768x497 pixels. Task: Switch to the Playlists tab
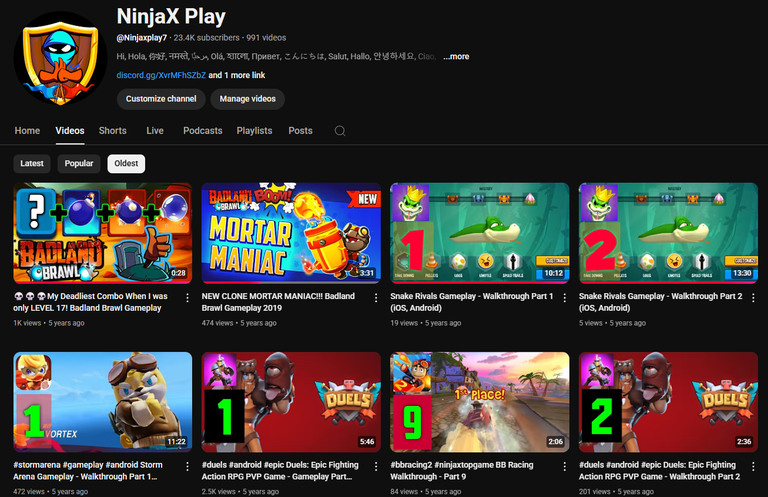pyautogui.click(x=254, y=131)
